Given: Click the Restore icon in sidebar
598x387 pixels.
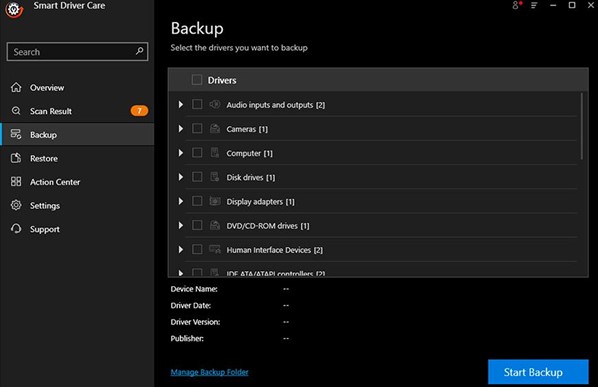Looking at the screenshot, I should click(x=16, y=158).
